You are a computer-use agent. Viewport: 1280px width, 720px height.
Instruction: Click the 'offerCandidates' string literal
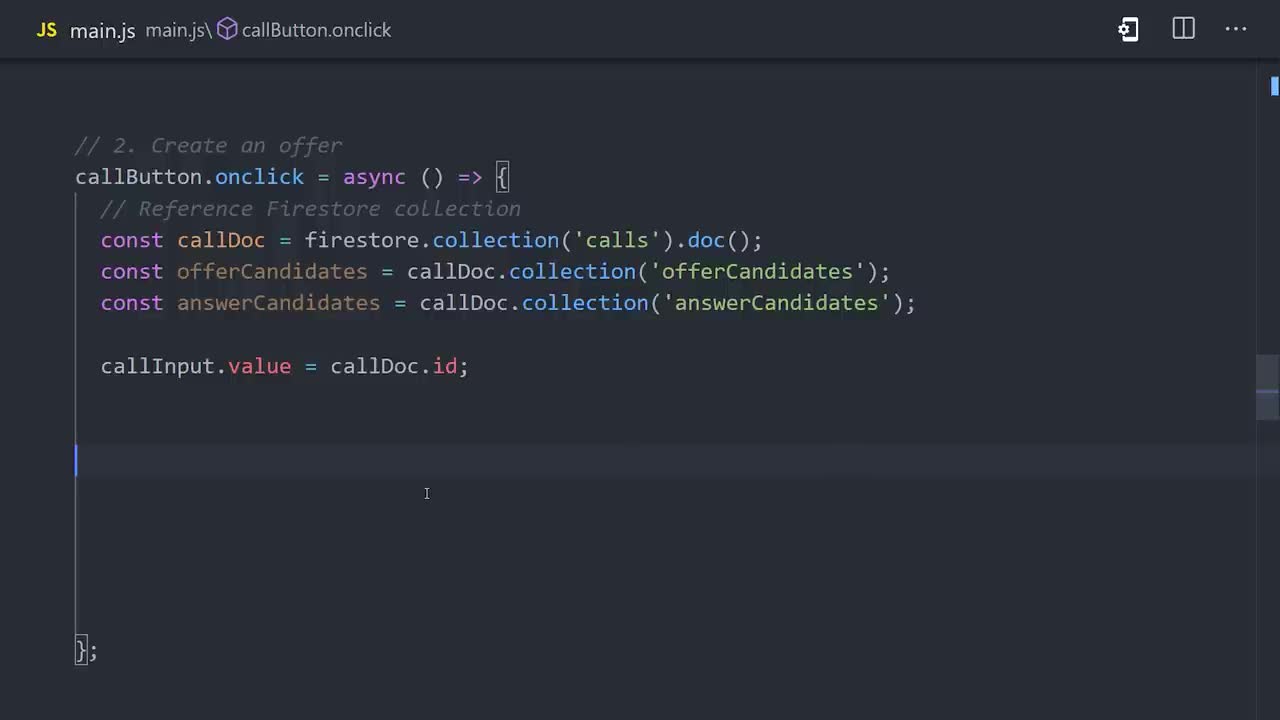pos(757,271)
